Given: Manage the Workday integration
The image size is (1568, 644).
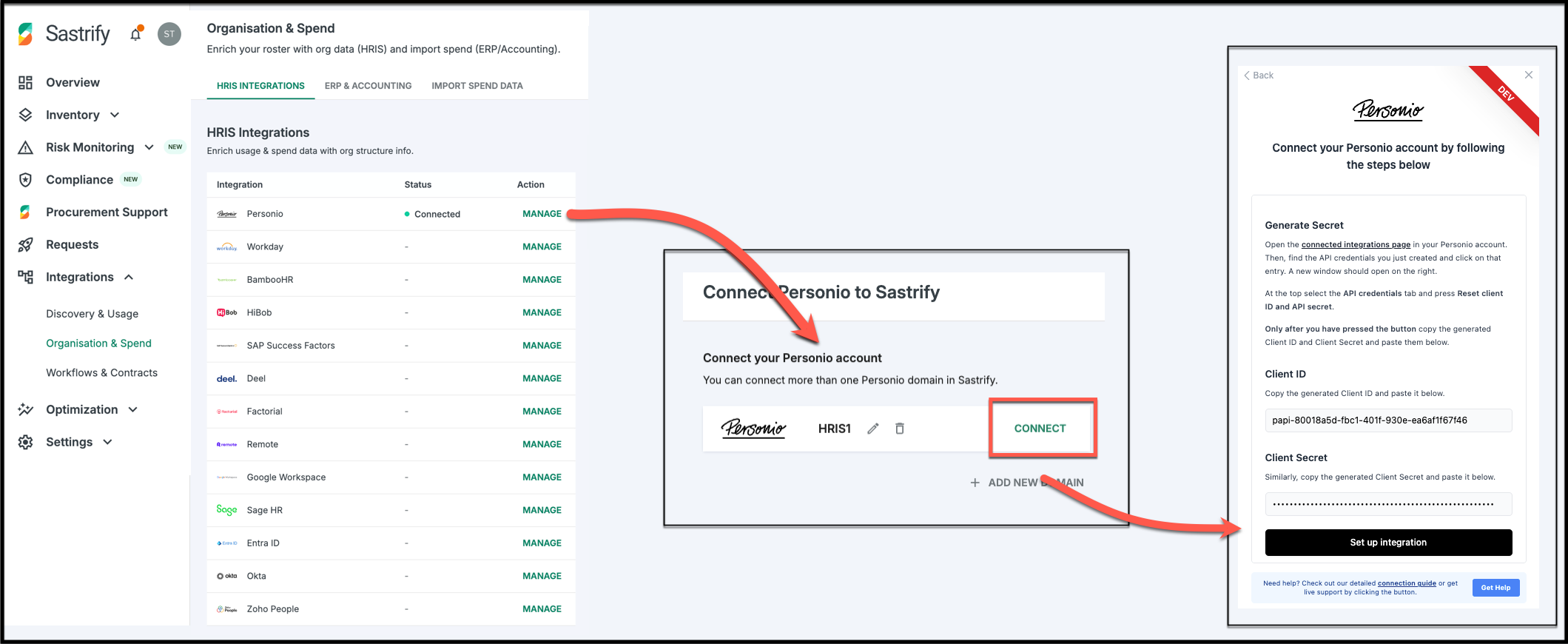Looking at the screenshot, I should pyautogui.click(x=542, y=246).
